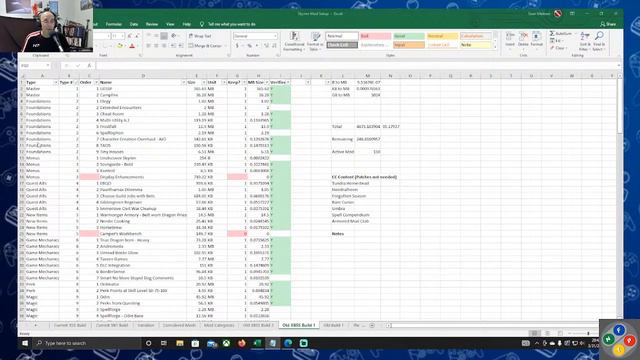Click the new sheet plus icon

pos(372,325)
